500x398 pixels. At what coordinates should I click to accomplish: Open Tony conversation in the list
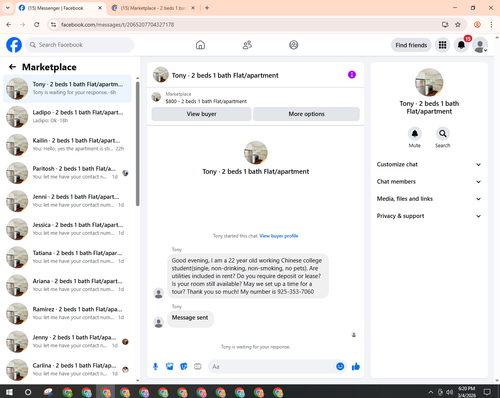[67, 88]
